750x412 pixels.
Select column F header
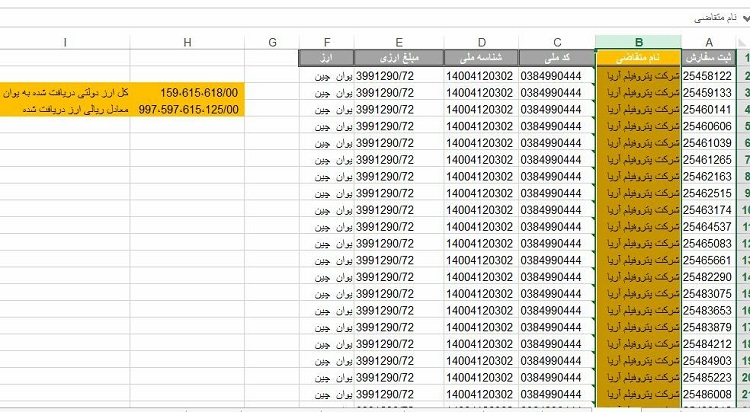pyautogui.click(x=326, y=41)
